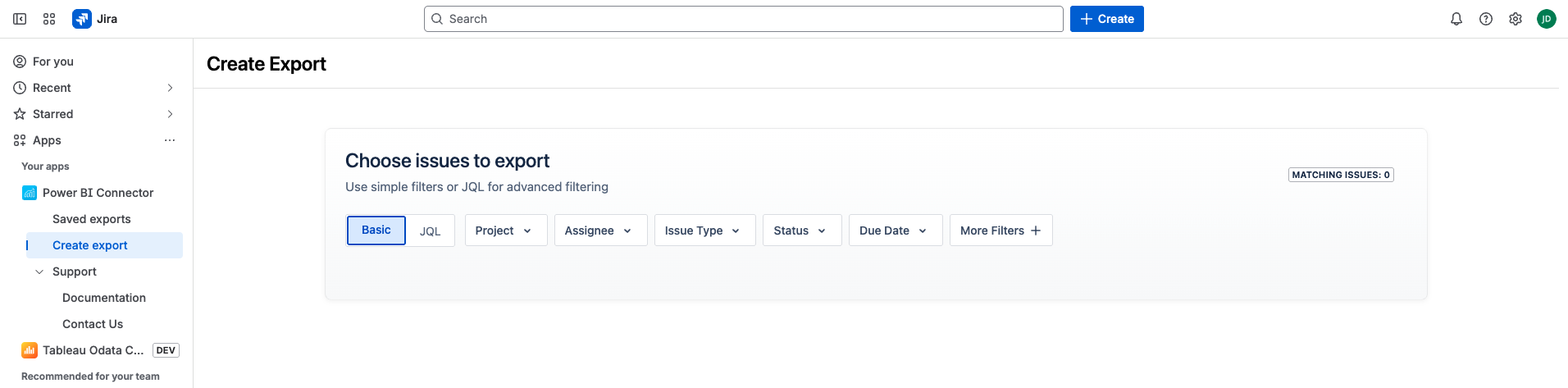The image size is (1568, 388).
Task: Open the app switcher grid icon
Action: click(x=49, y=19)
